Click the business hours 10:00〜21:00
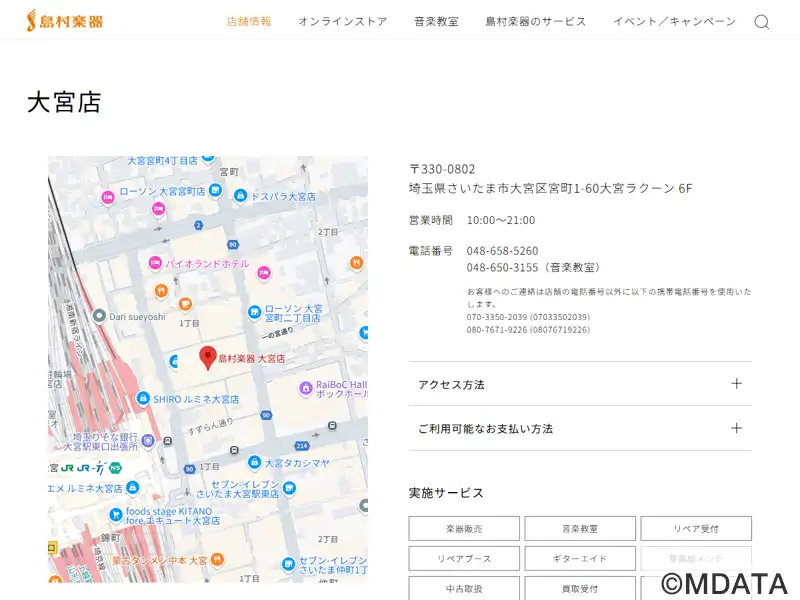 (x=501, y=220)
